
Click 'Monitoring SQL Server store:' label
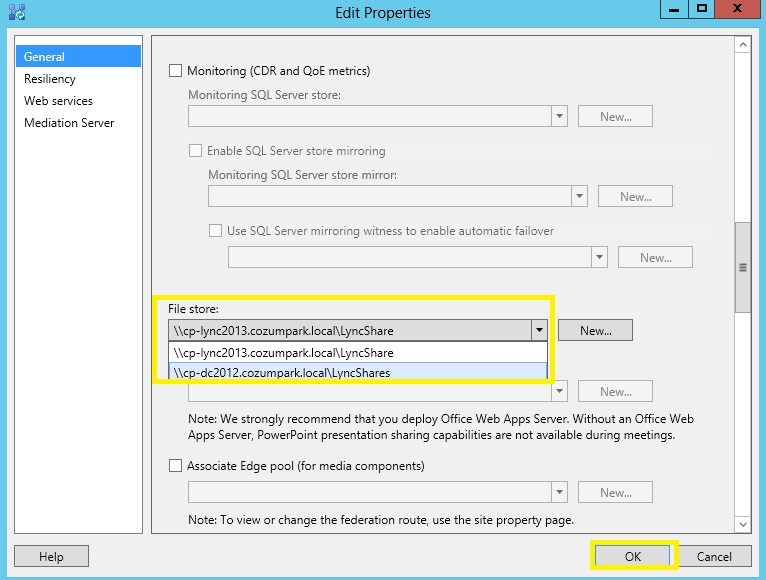(264, 95)
